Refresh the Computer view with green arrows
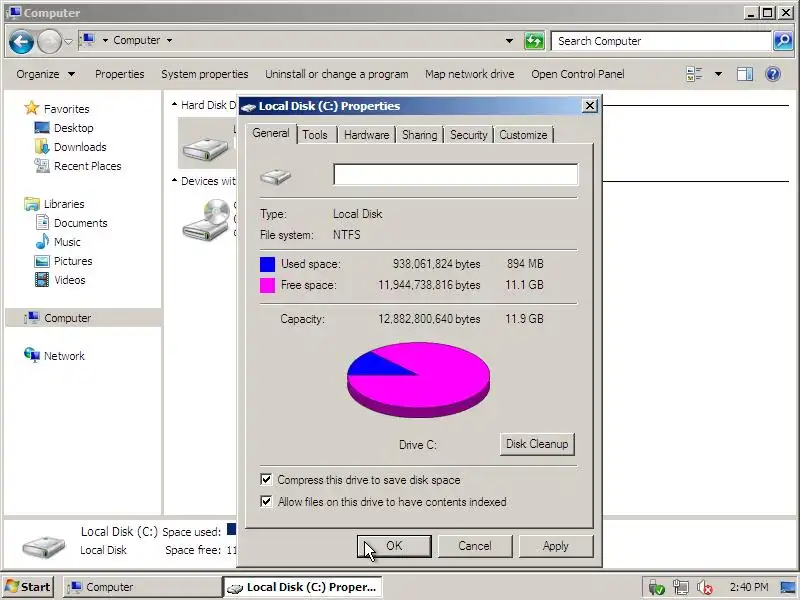Screen dimensions: 800x600 point(534,41)
